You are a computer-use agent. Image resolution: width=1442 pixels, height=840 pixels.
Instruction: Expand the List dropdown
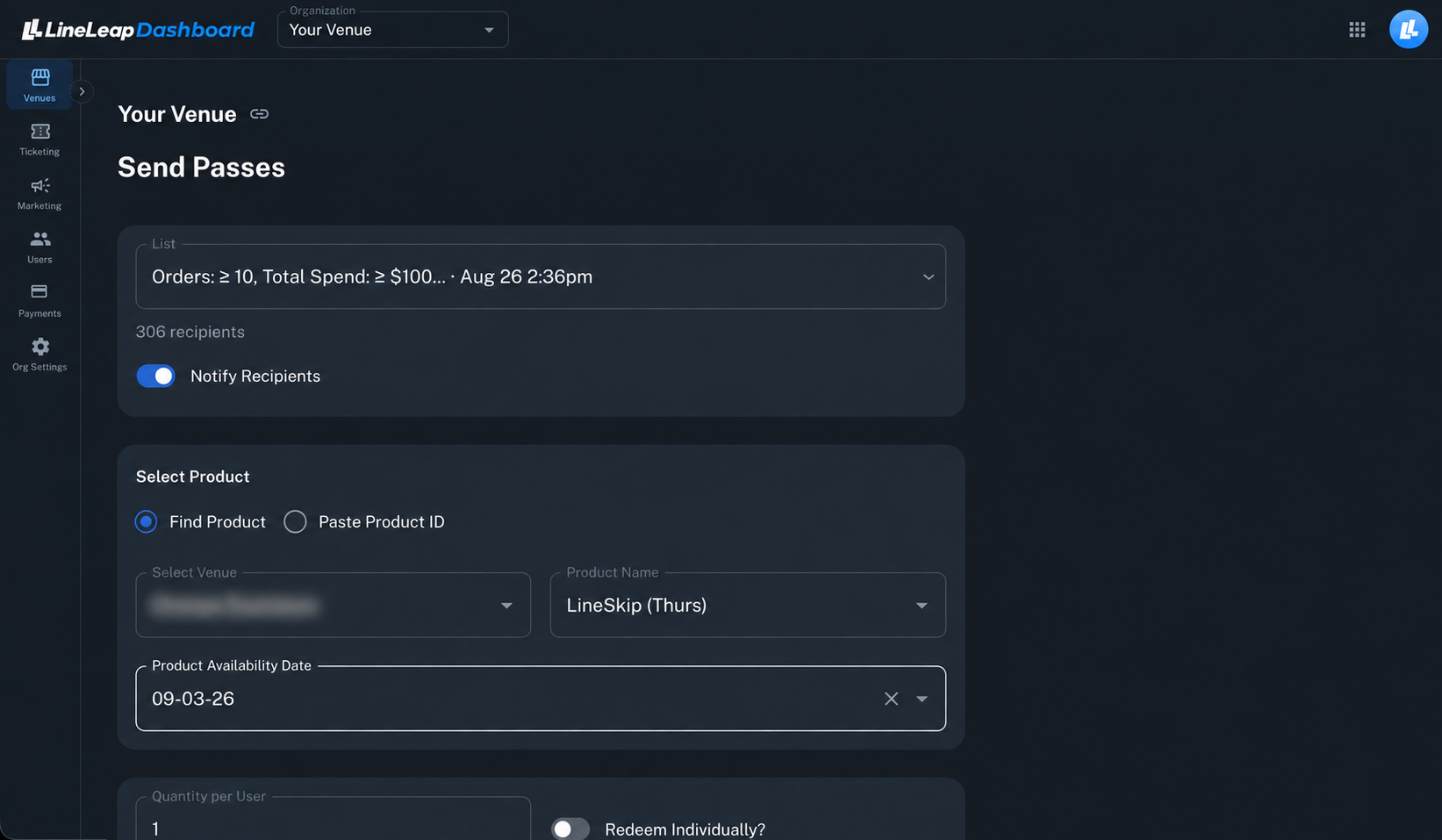541,276
